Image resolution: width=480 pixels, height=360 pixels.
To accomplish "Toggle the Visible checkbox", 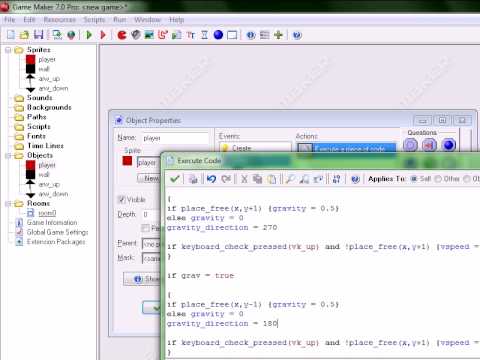I will [x=121, y=199].
